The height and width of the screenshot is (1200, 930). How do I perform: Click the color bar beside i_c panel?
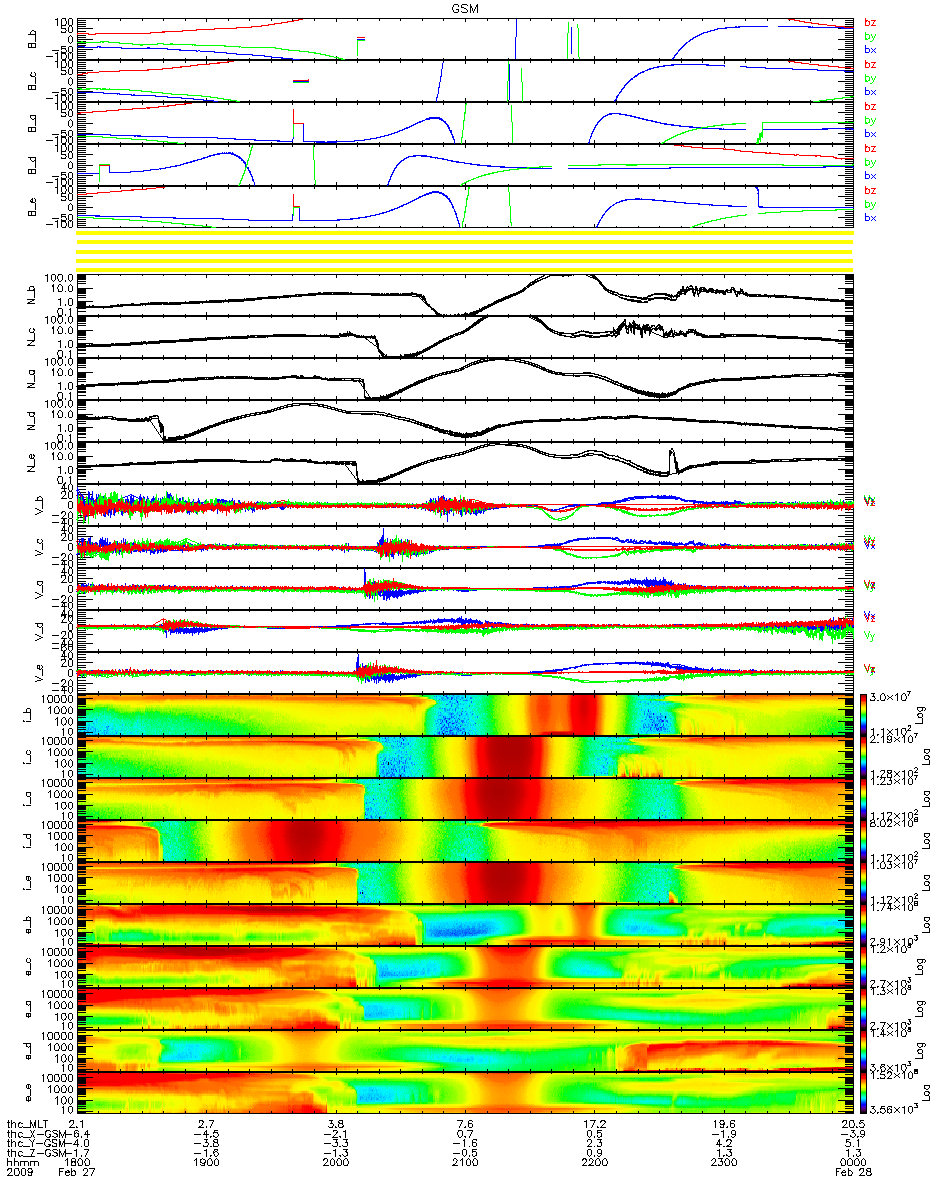[864, 756]
